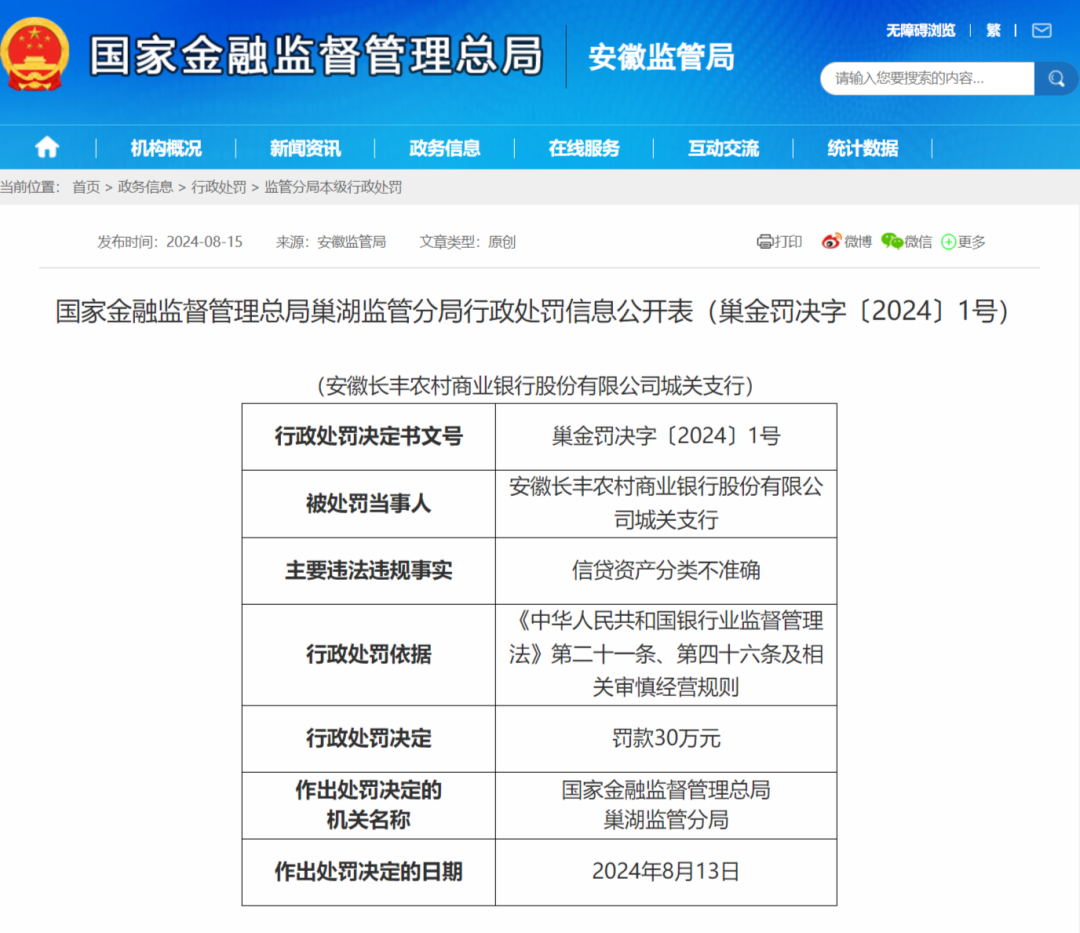Open the 统计数据 menu

(x=862, y=148)
